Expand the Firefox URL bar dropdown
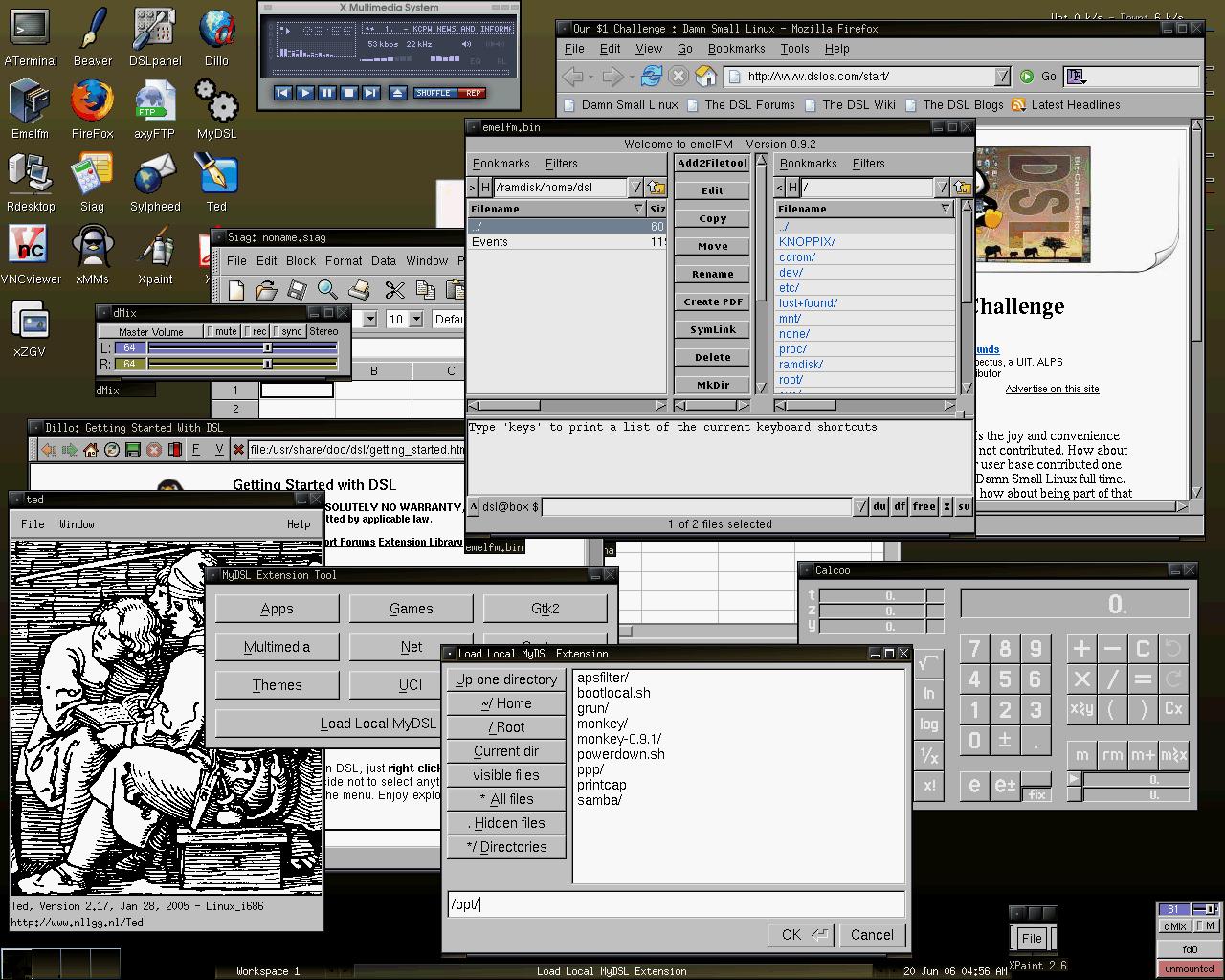This screenshot has width=1225, height=980. 1002,77
